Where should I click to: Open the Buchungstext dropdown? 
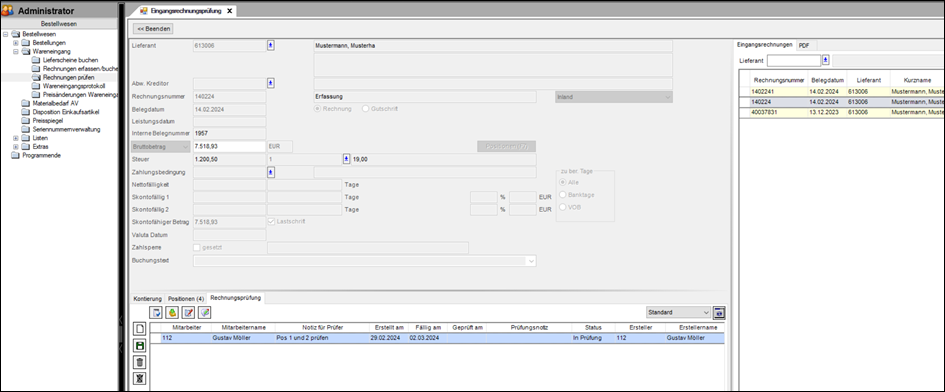point(531,261)
